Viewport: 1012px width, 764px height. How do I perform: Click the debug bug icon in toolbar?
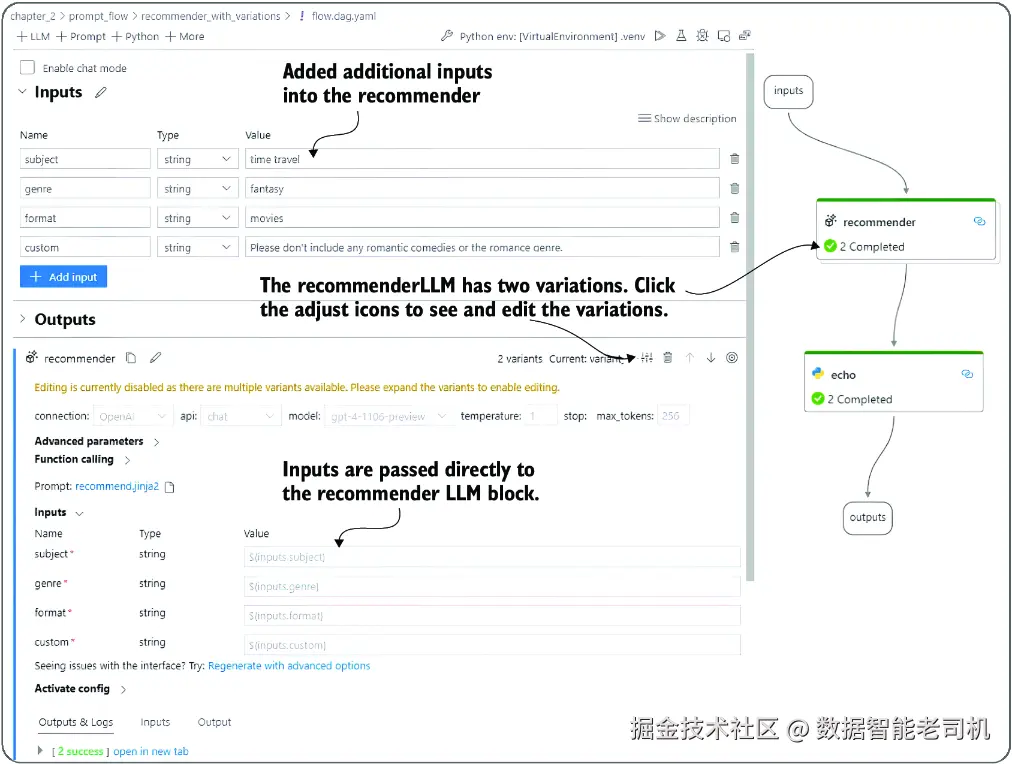(702, 36)
